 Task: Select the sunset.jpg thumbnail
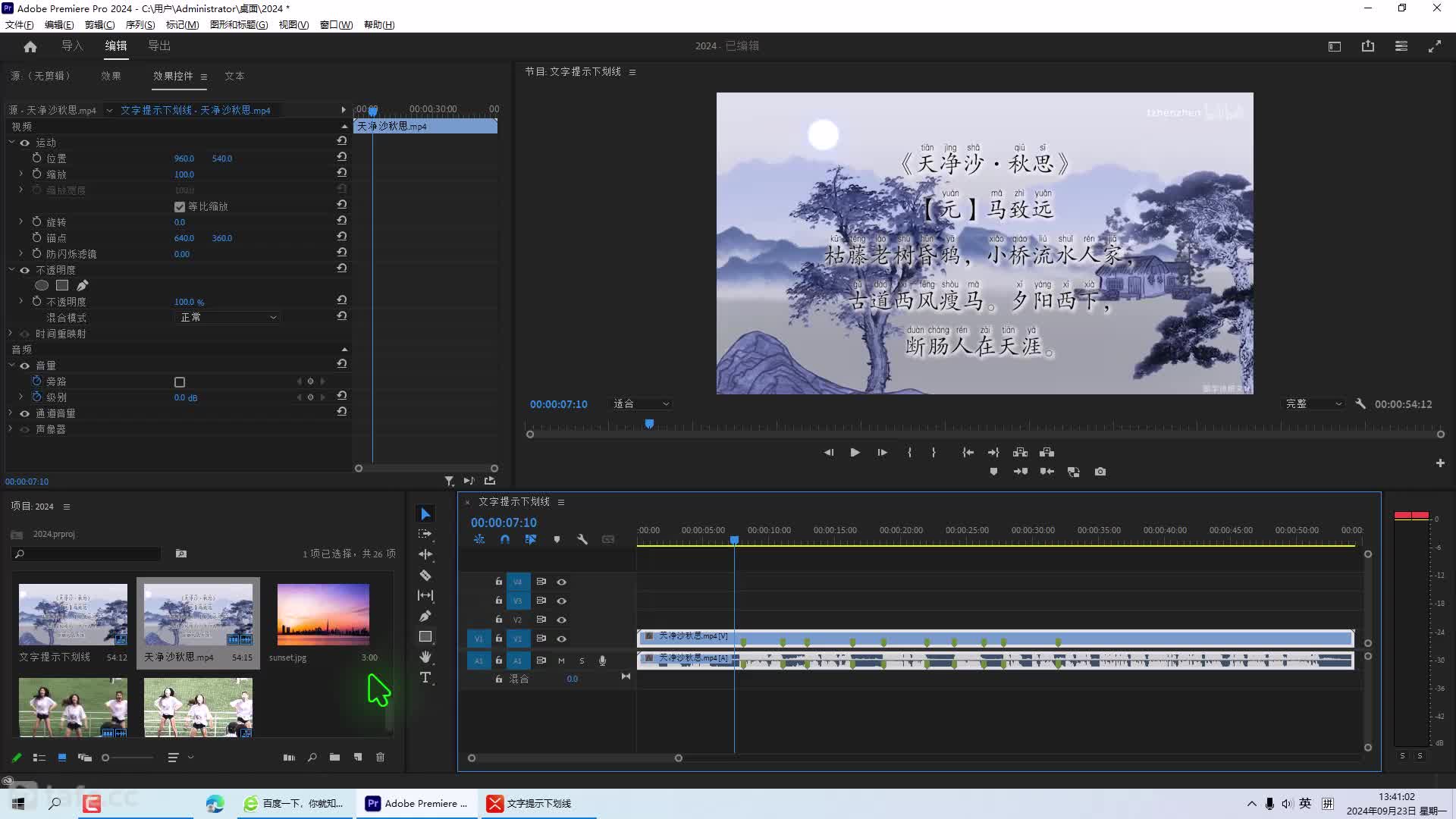tap(323, 614)
